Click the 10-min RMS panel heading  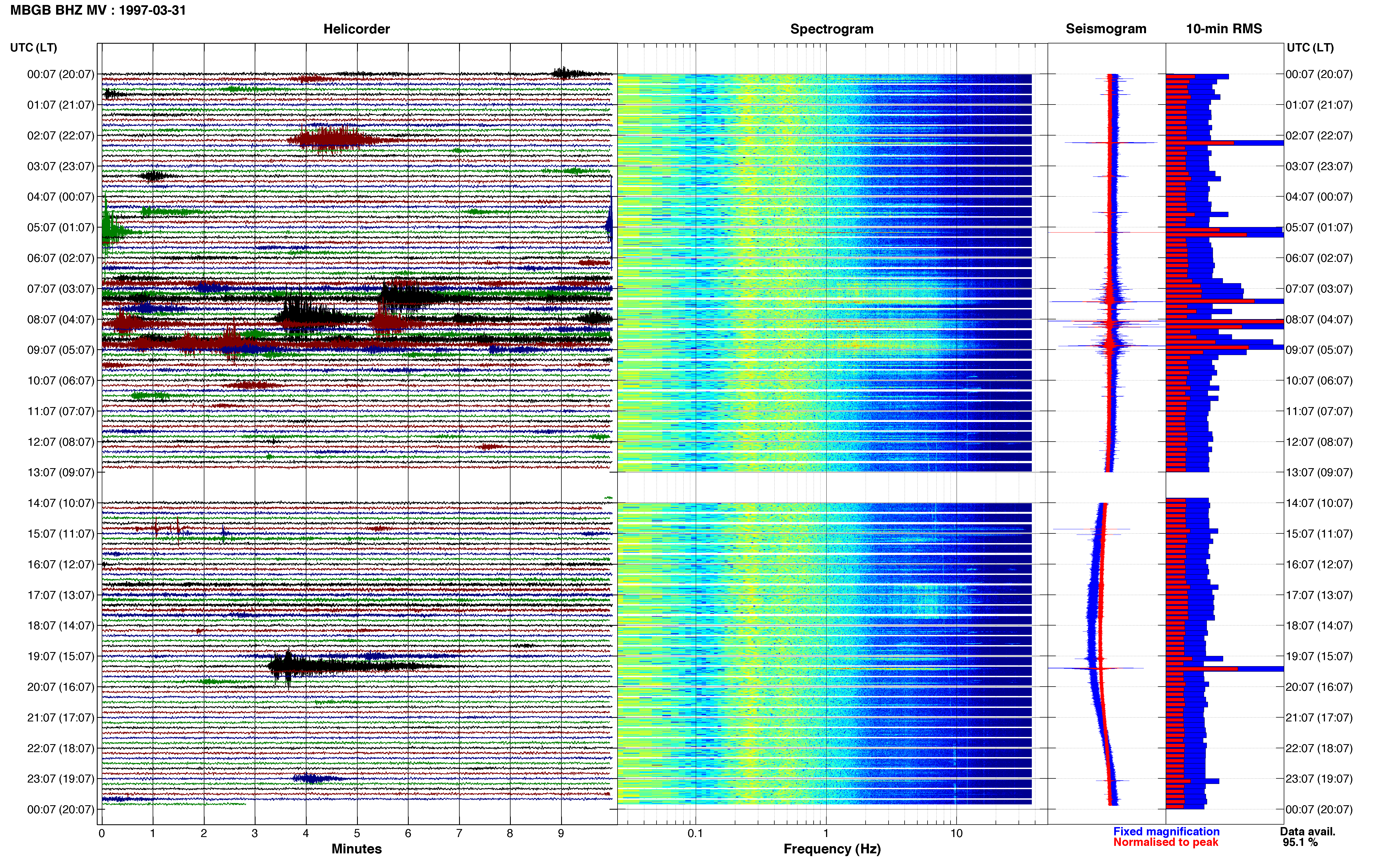point(1224,29)
